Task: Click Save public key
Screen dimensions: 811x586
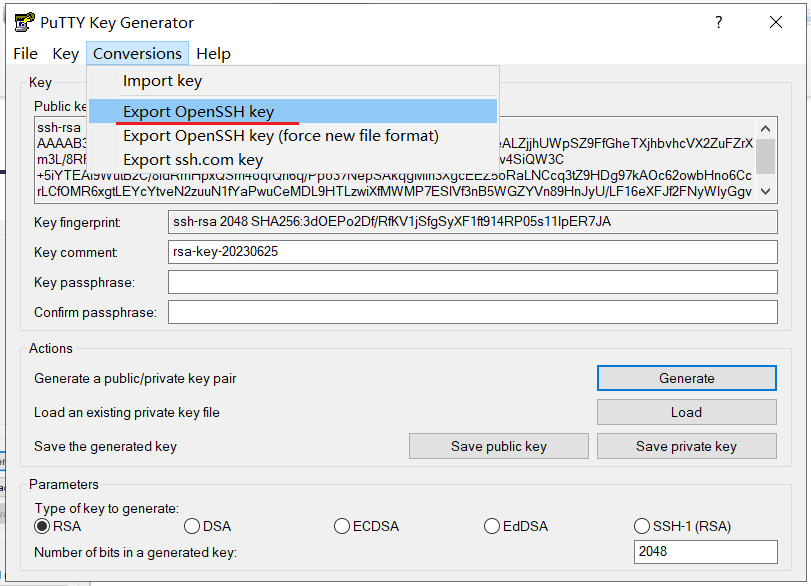Action: click(x=499, y=446)
